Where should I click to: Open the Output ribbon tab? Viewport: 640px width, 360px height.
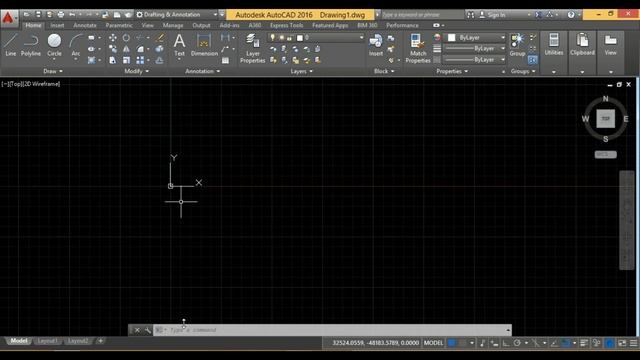[201, 25]
